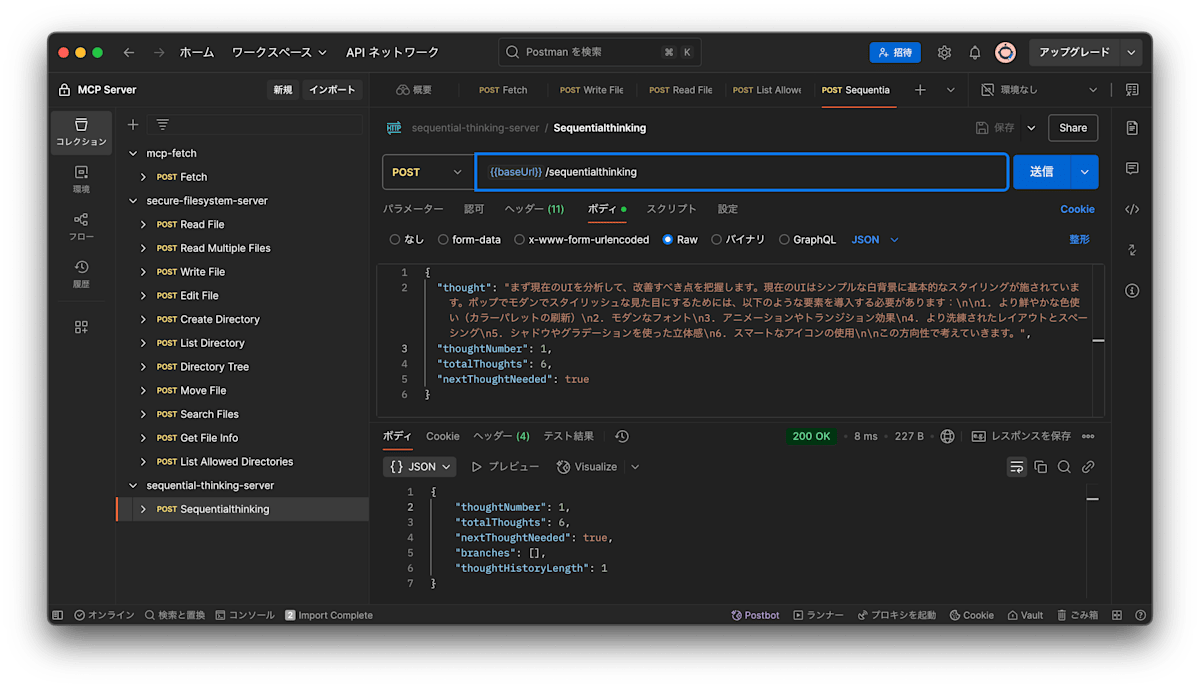
Task: Click the 送信 send button
Action: 1042,172
